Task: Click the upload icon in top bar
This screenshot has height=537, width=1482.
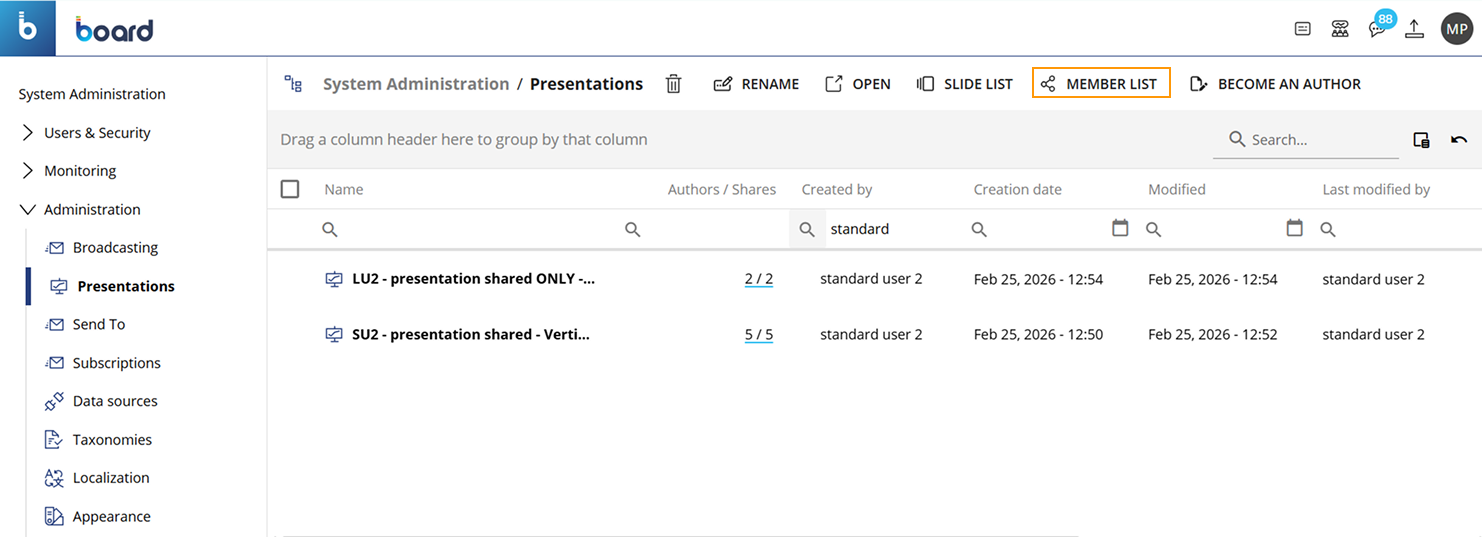Action: coord(1414,29)
